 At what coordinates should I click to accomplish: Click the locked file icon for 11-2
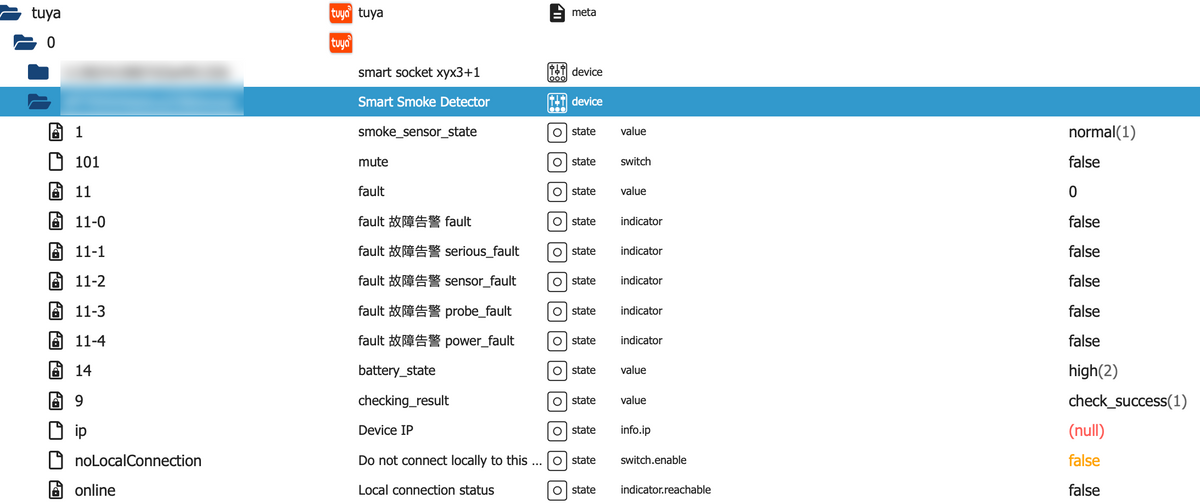click(56, 281)
